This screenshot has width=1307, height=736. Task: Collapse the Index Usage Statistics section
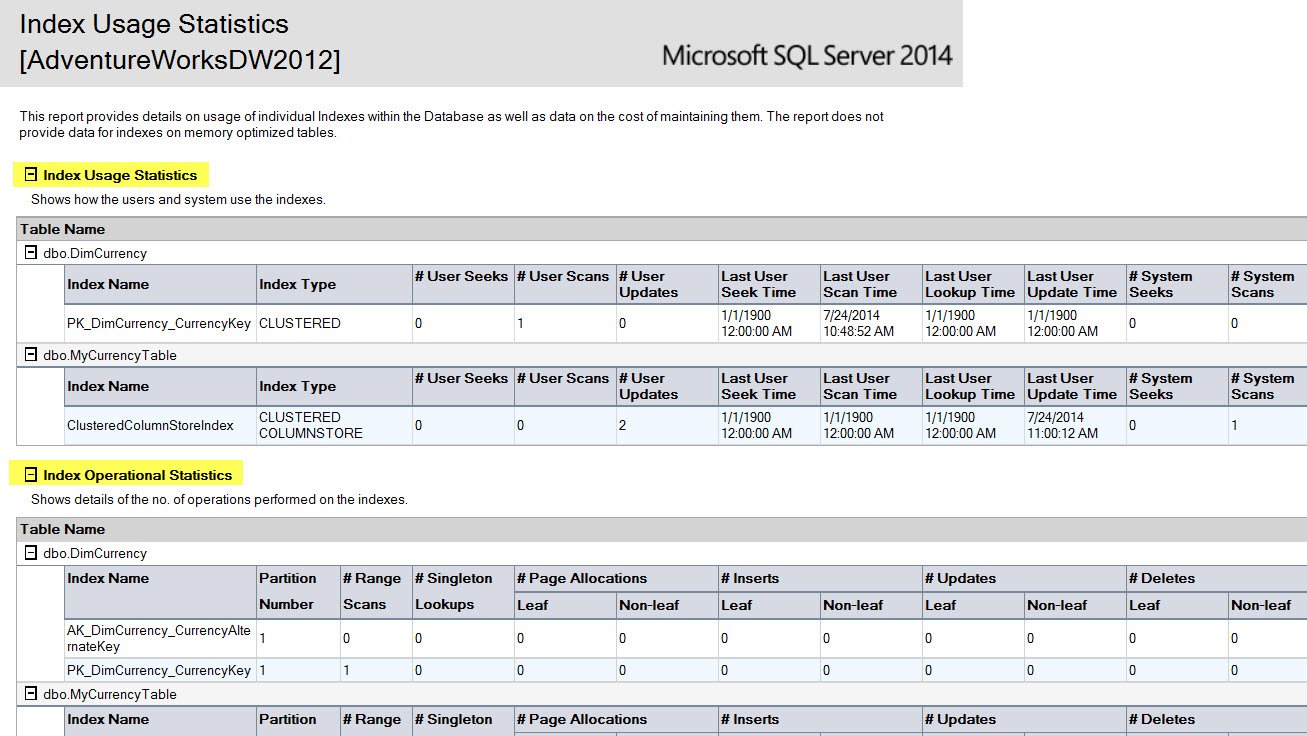coord(30,175)
